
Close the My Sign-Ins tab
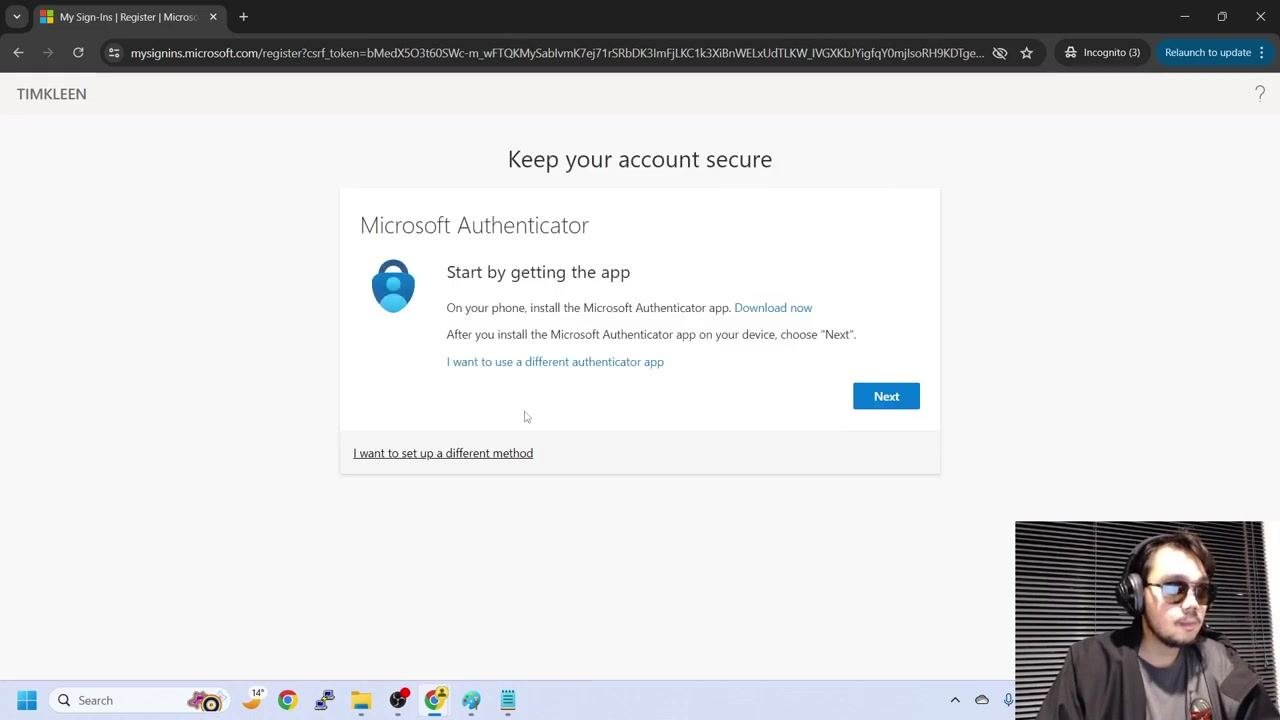point(213,17)
